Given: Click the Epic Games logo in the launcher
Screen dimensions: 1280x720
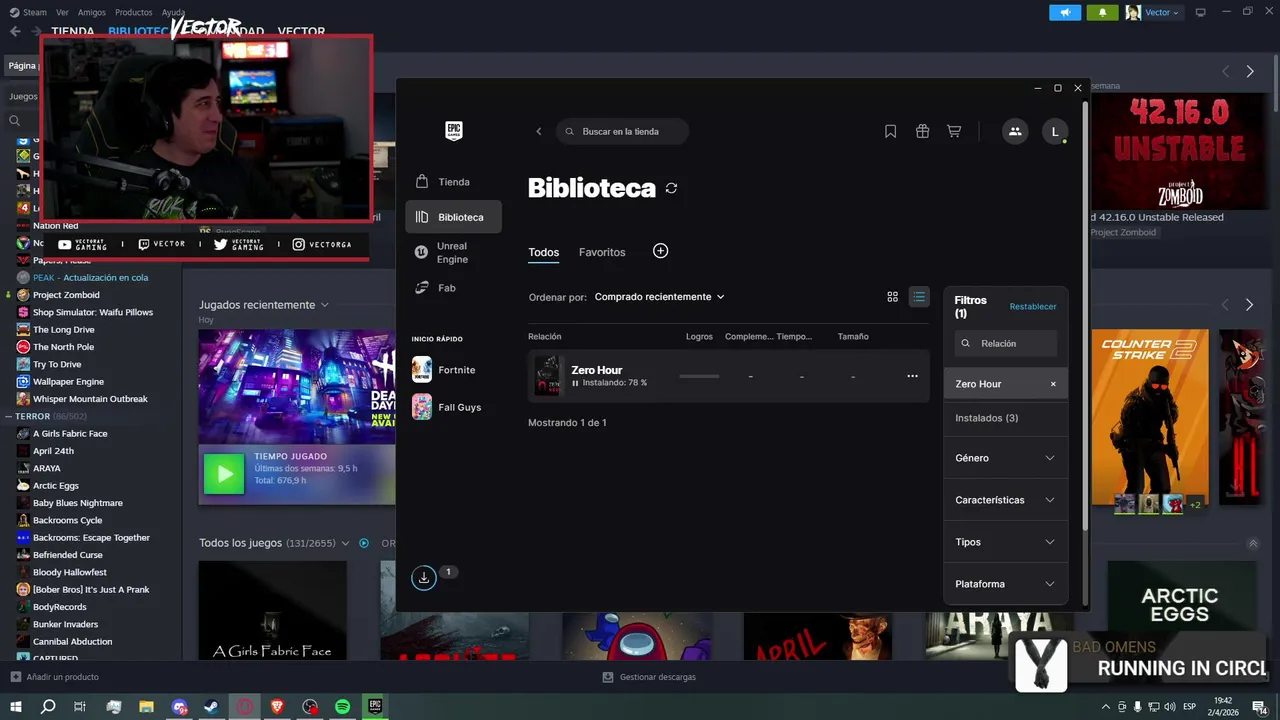Looking at the screenshot, I should click(454, 130).
